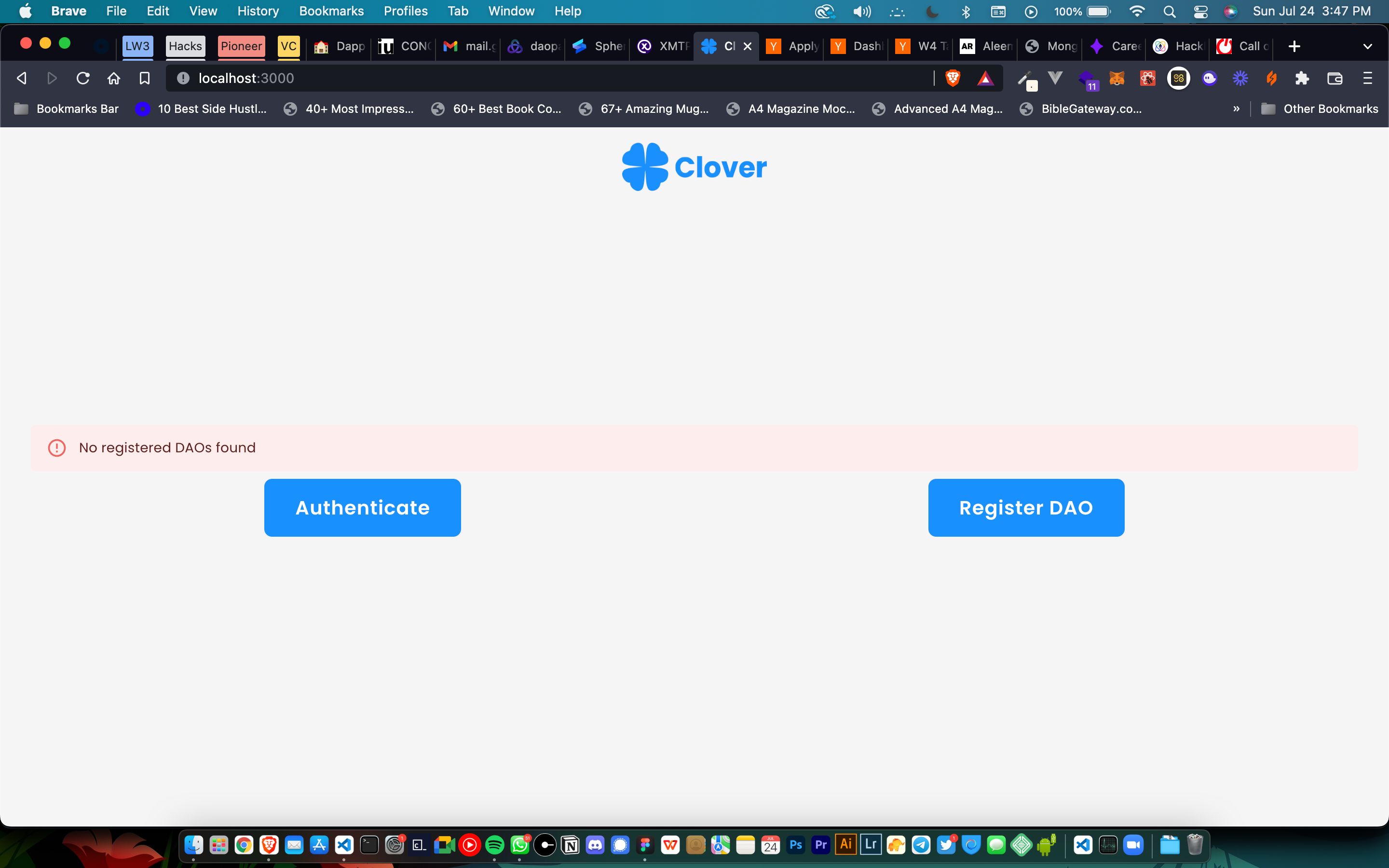This screenshot has height=868, width=1389.
Task: Expand the tab search chevron
Action: 1368,46
